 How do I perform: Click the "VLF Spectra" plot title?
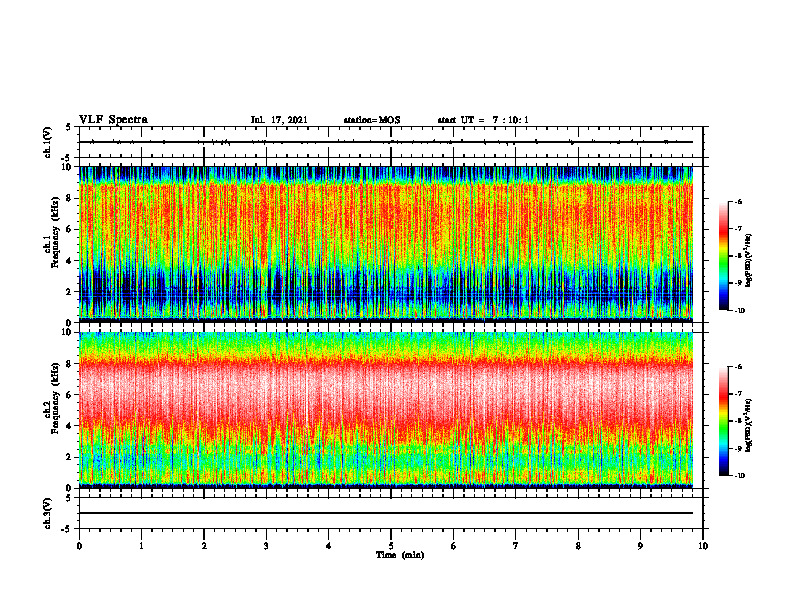pos(113,120)
